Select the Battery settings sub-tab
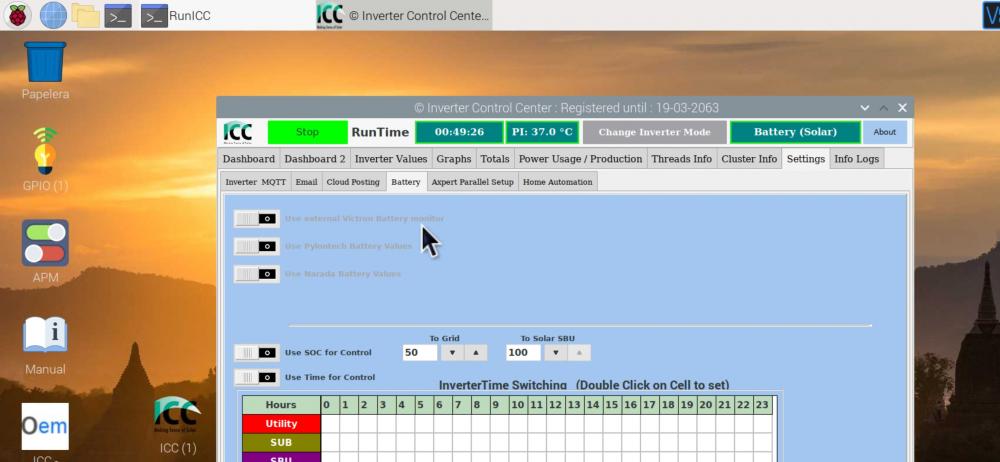 coord(406,181)
